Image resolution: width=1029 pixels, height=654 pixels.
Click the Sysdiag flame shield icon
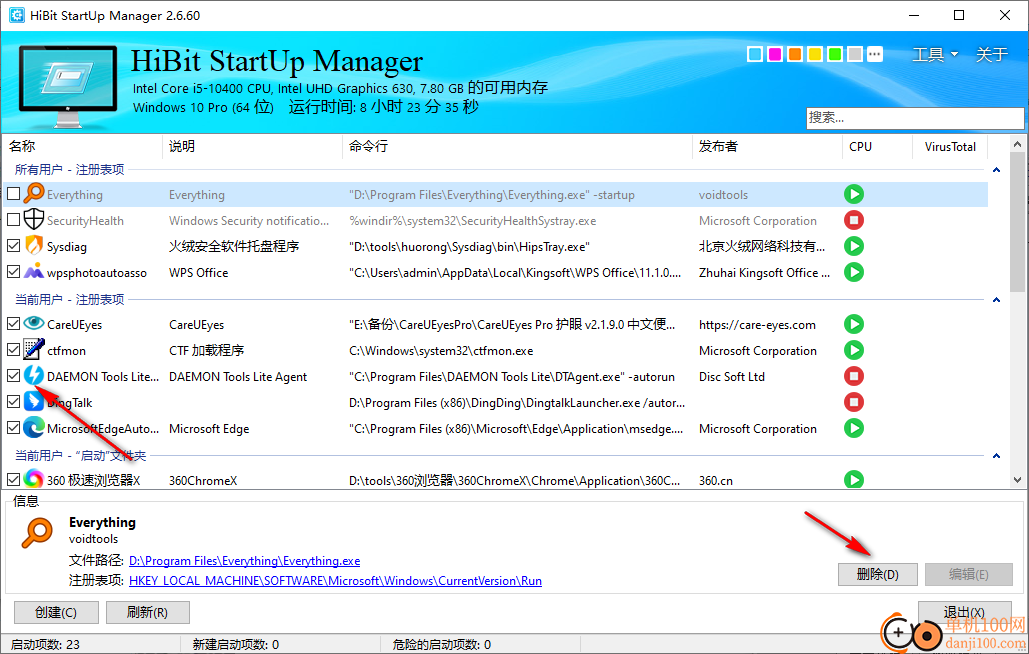pyautogui.click(x=33, y=246)
